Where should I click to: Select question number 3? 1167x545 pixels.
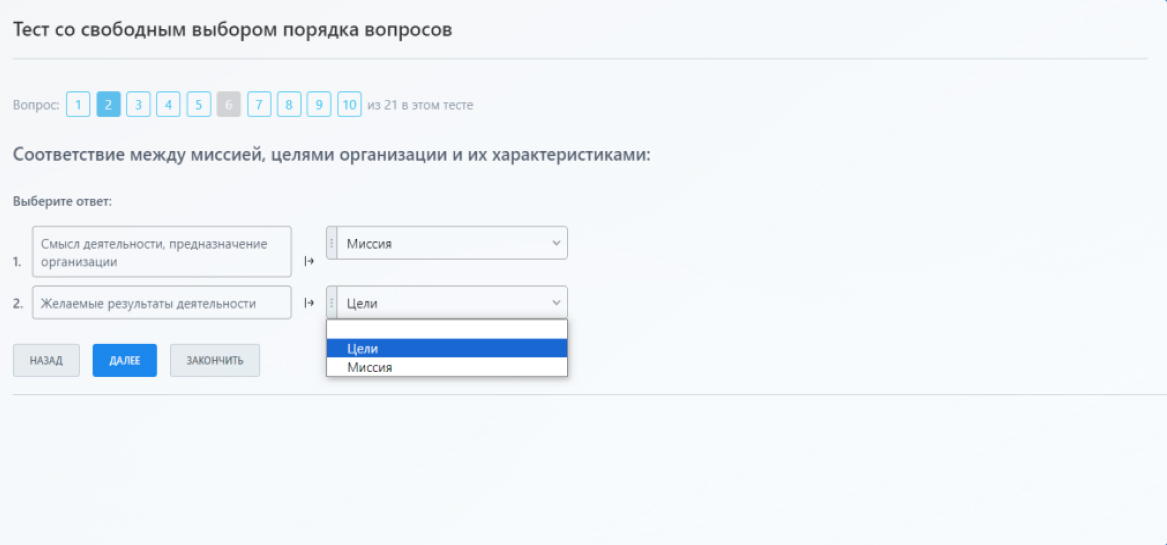pos(139,104)
